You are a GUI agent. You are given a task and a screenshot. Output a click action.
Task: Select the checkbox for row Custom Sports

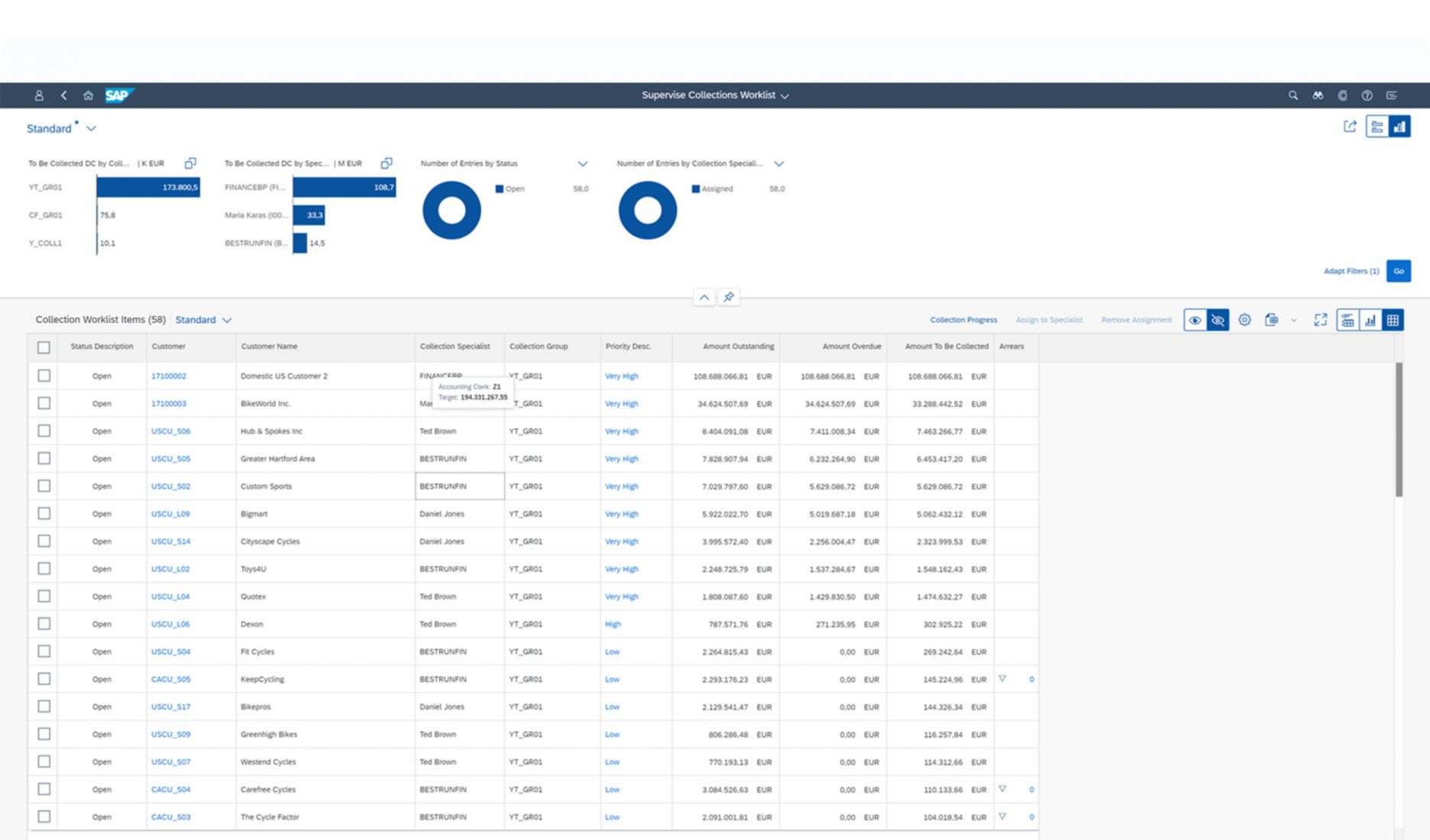point(44,486)
